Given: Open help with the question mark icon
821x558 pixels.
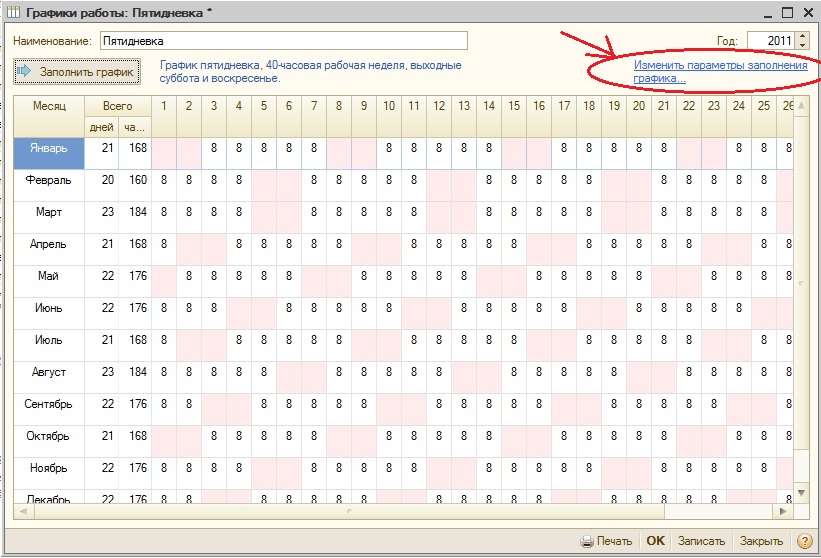Looking at the screenshot, I should point(804,541).
